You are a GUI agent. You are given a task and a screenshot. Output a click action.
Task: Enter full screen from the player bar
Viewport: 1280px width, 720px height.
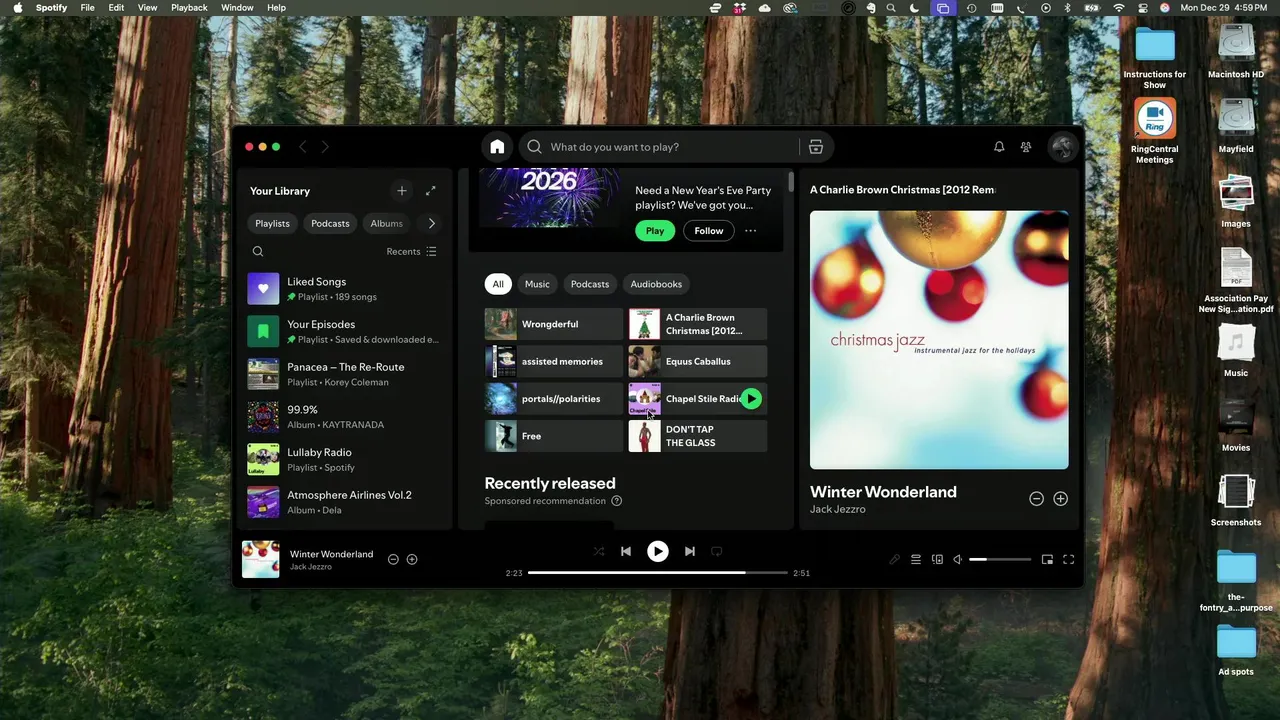pos(1068,560)
